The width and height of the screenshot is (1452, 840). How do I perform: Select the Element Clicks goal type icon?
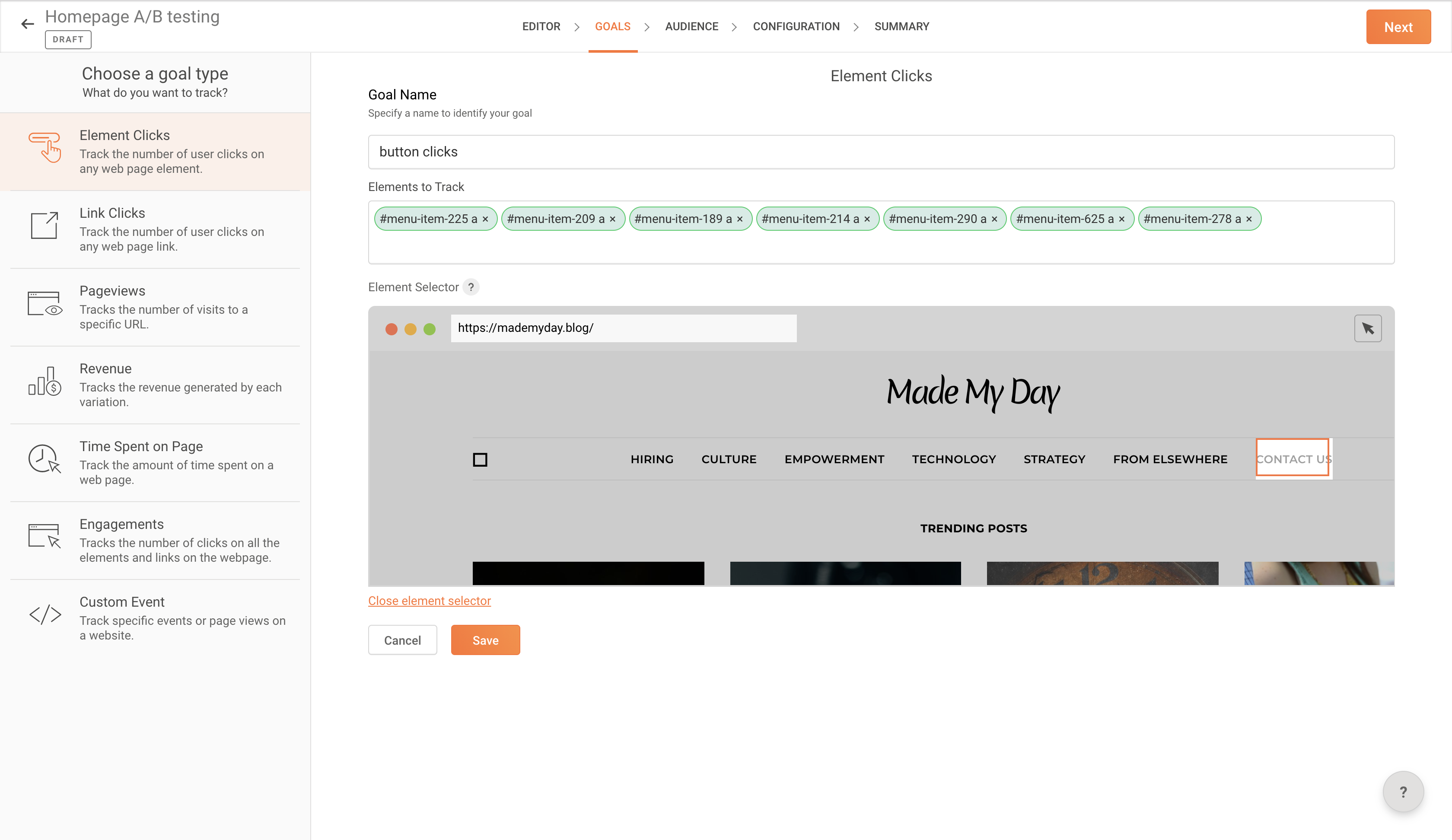click(45, 147)
